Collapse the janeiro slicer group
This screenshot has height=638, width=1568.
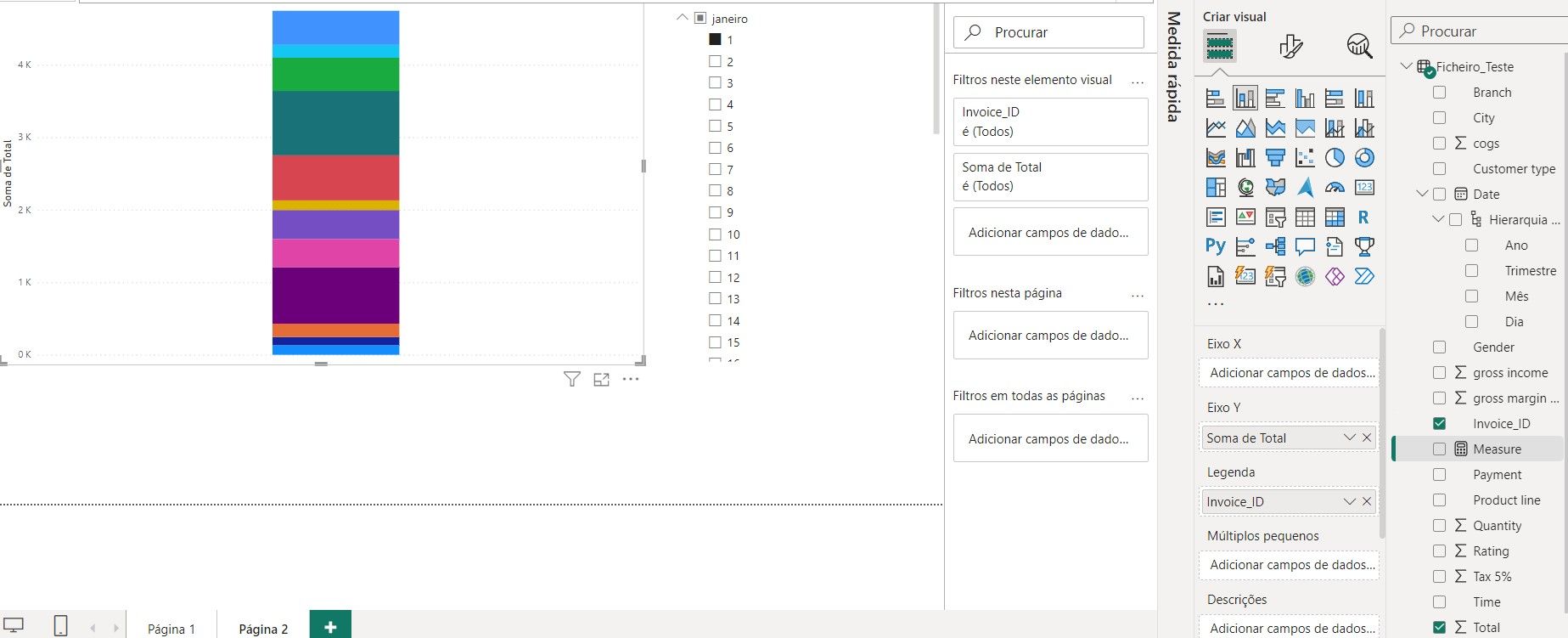682,18
